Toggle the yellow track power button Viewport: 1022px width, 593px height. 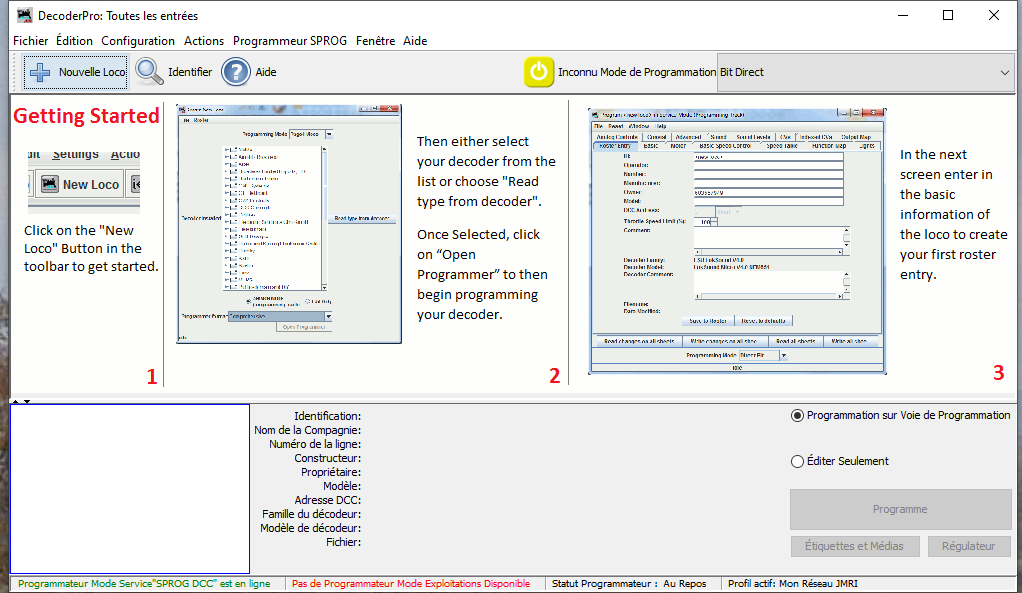538,72
